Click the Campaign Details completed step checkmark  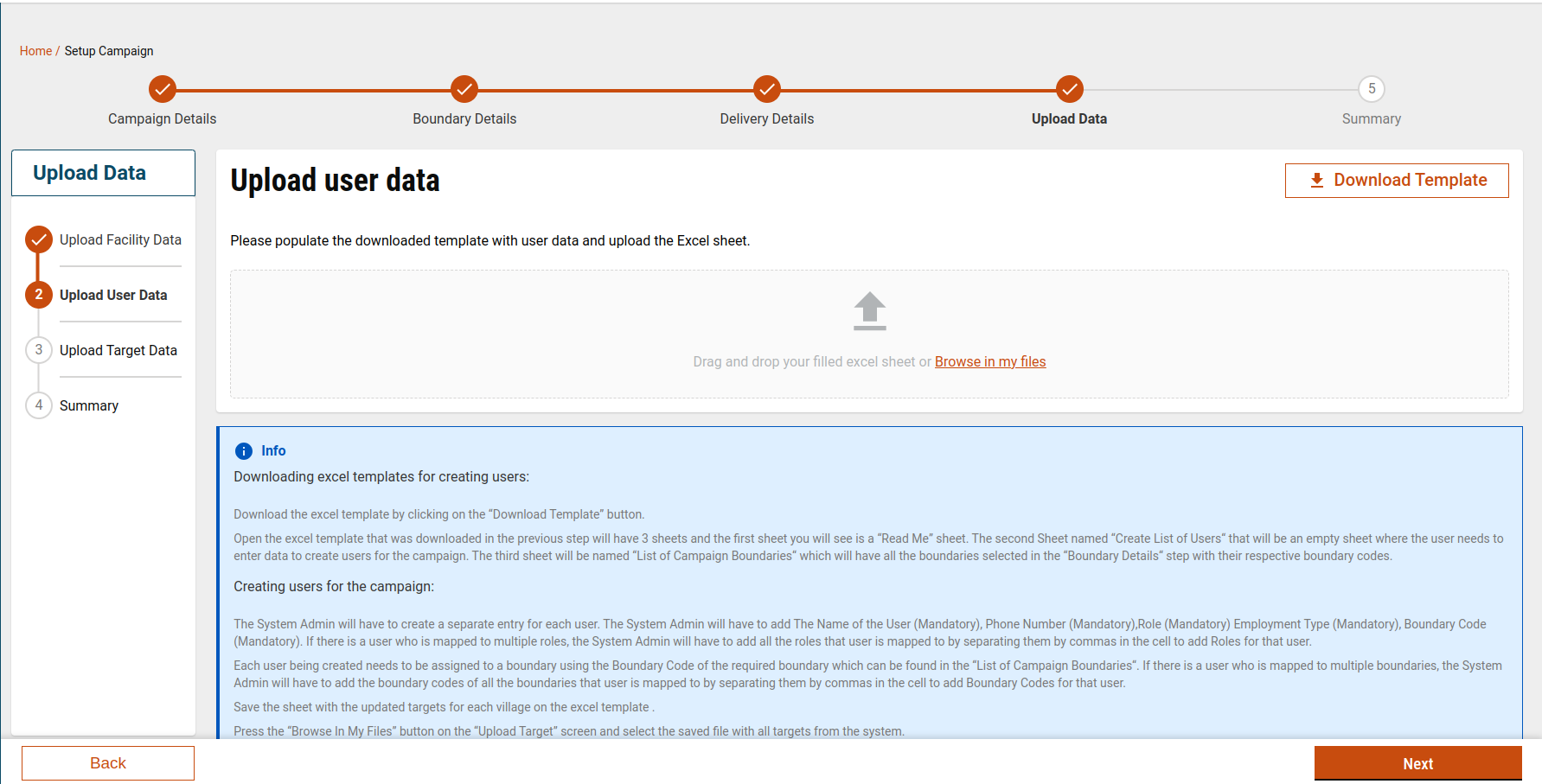[162, 89]
